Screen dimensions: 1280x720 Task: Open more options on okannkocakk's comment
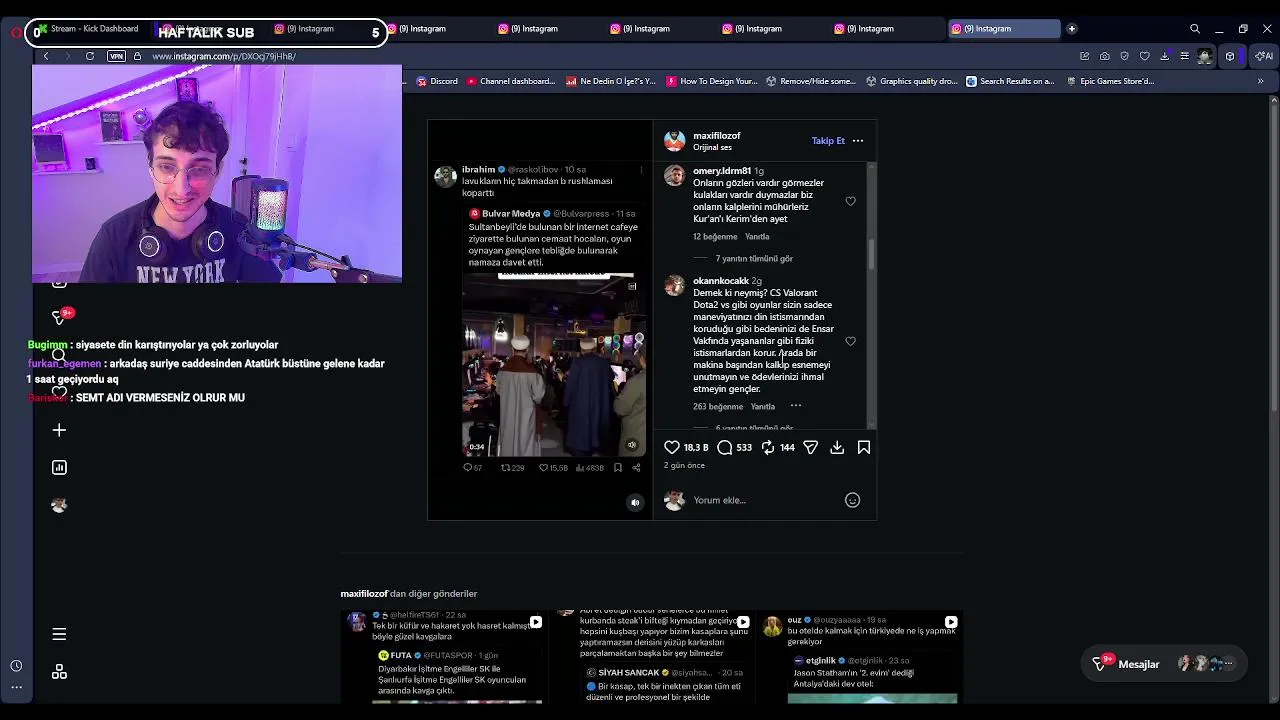click(x=796, y=406)
